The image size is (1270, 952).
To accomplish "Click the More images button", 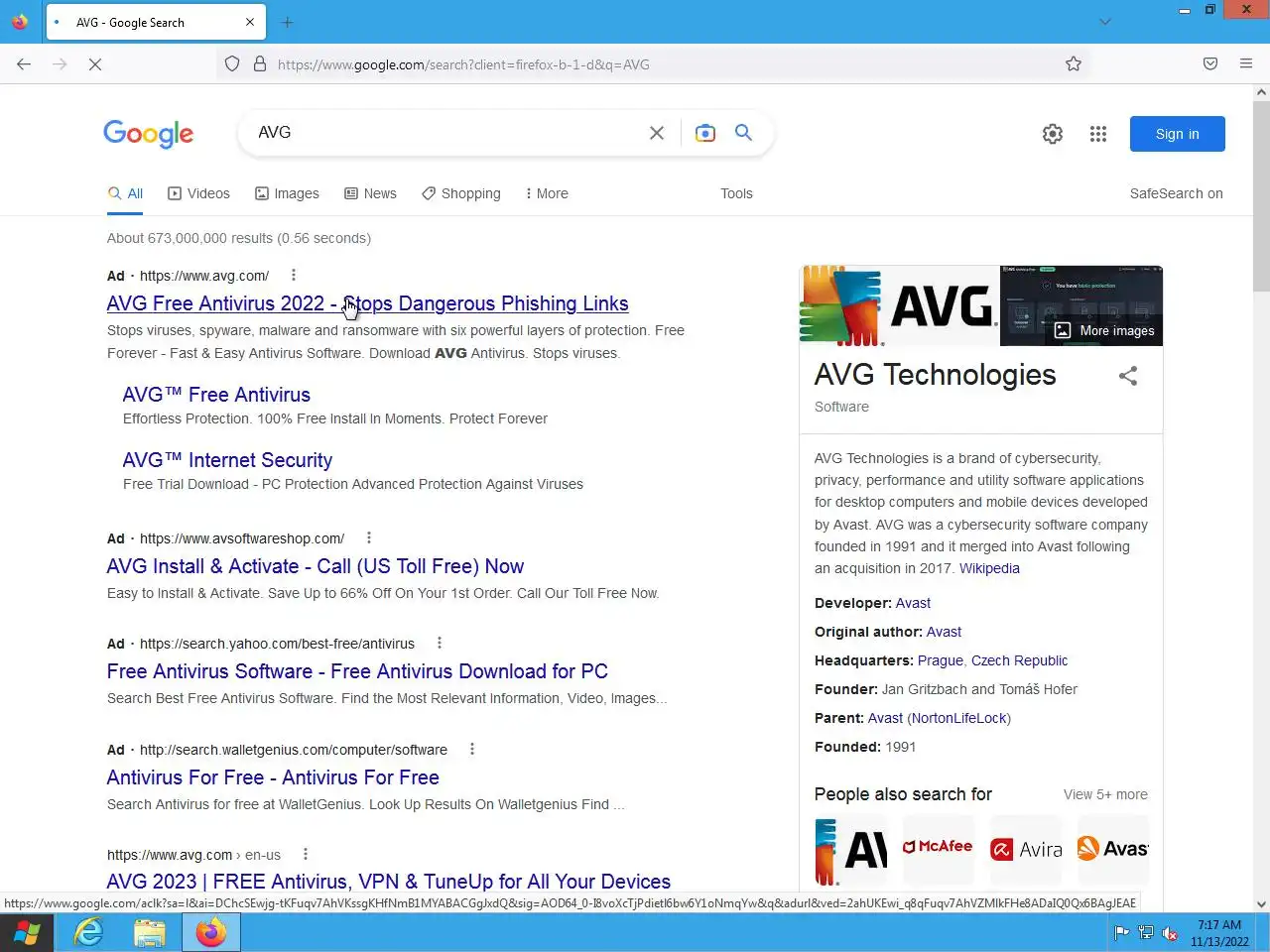I will [x=1104, y=330].
